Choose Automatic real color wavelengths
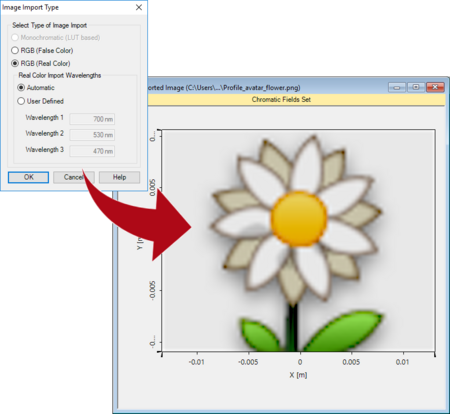 pyautogui.click(x=36, y=88)
